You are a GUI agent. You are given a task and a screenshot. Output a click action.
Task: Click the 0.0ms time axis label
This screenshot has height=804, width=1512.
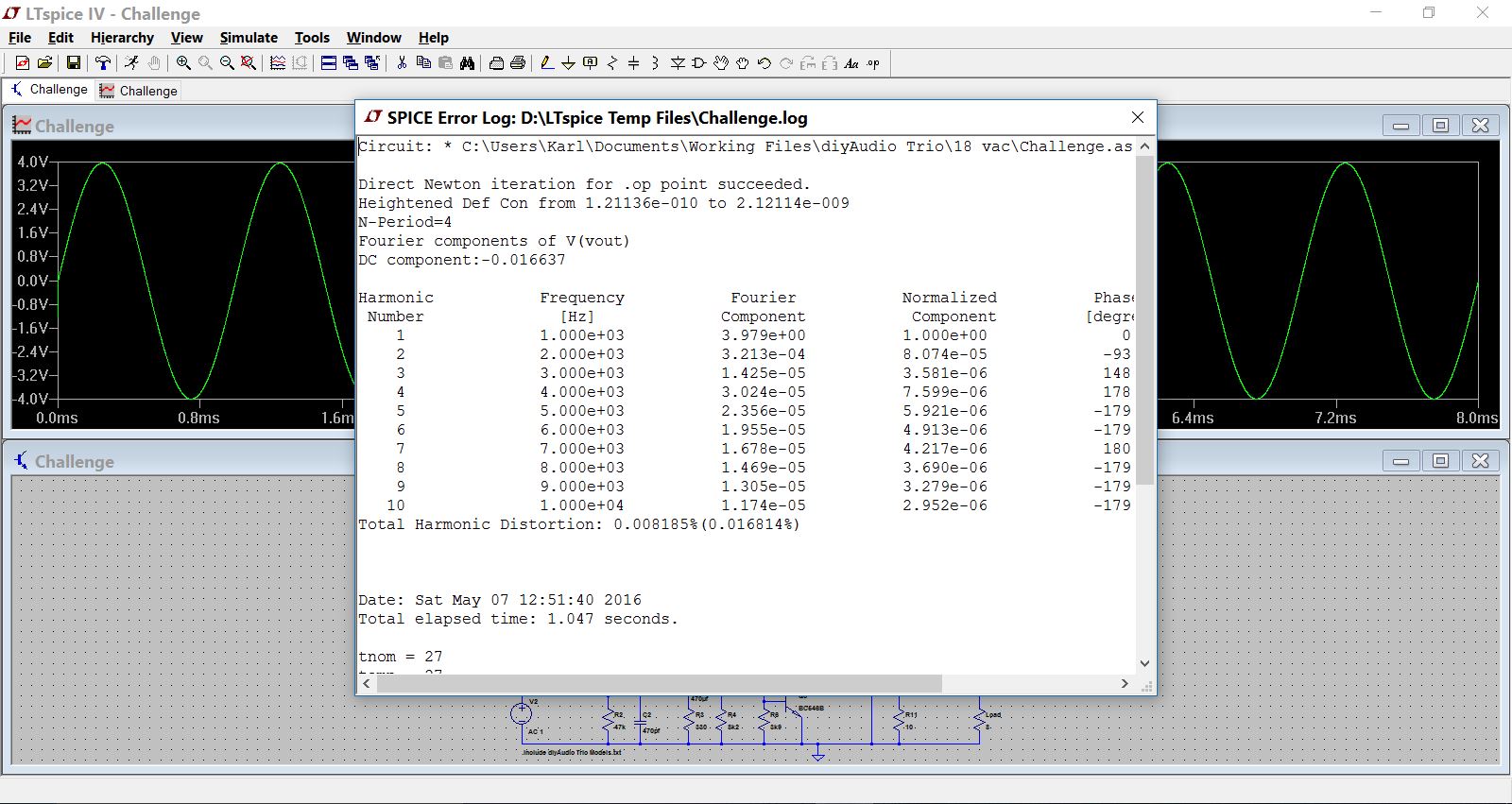pos(57,418)
